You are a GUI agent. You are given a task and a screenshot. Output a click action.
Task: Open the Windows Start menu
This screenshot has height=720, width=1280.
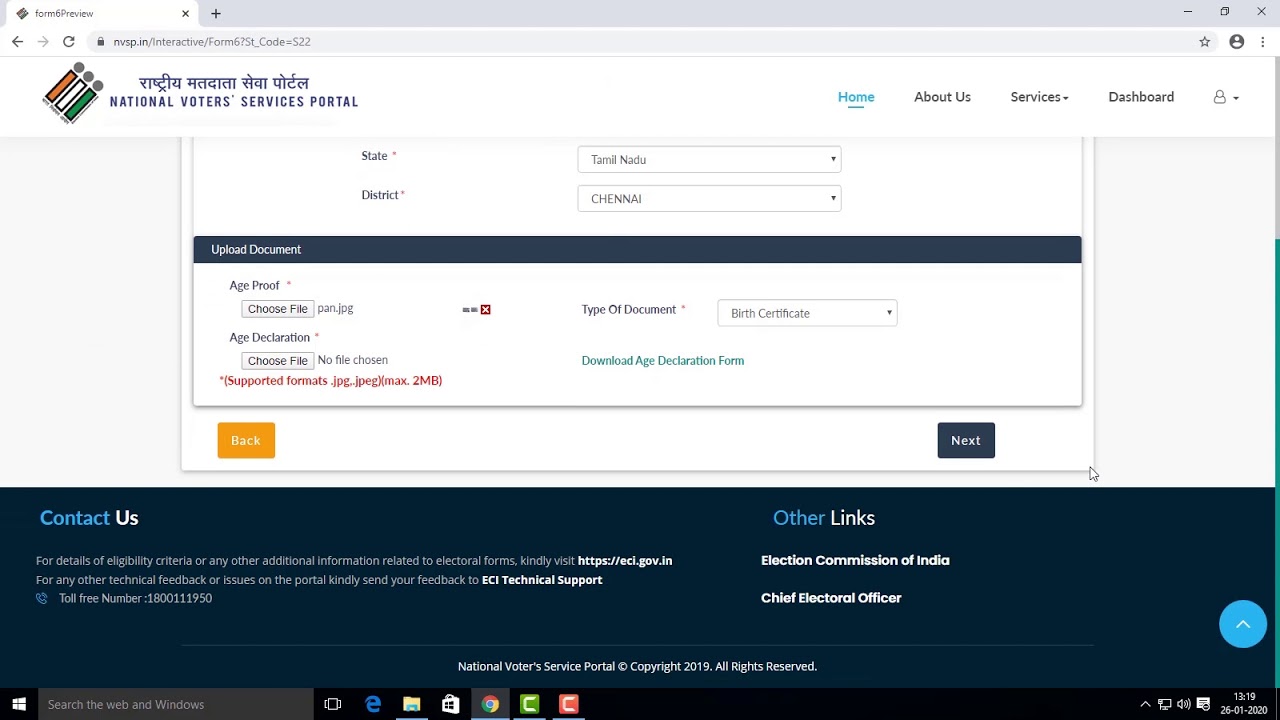click(18, 704)
